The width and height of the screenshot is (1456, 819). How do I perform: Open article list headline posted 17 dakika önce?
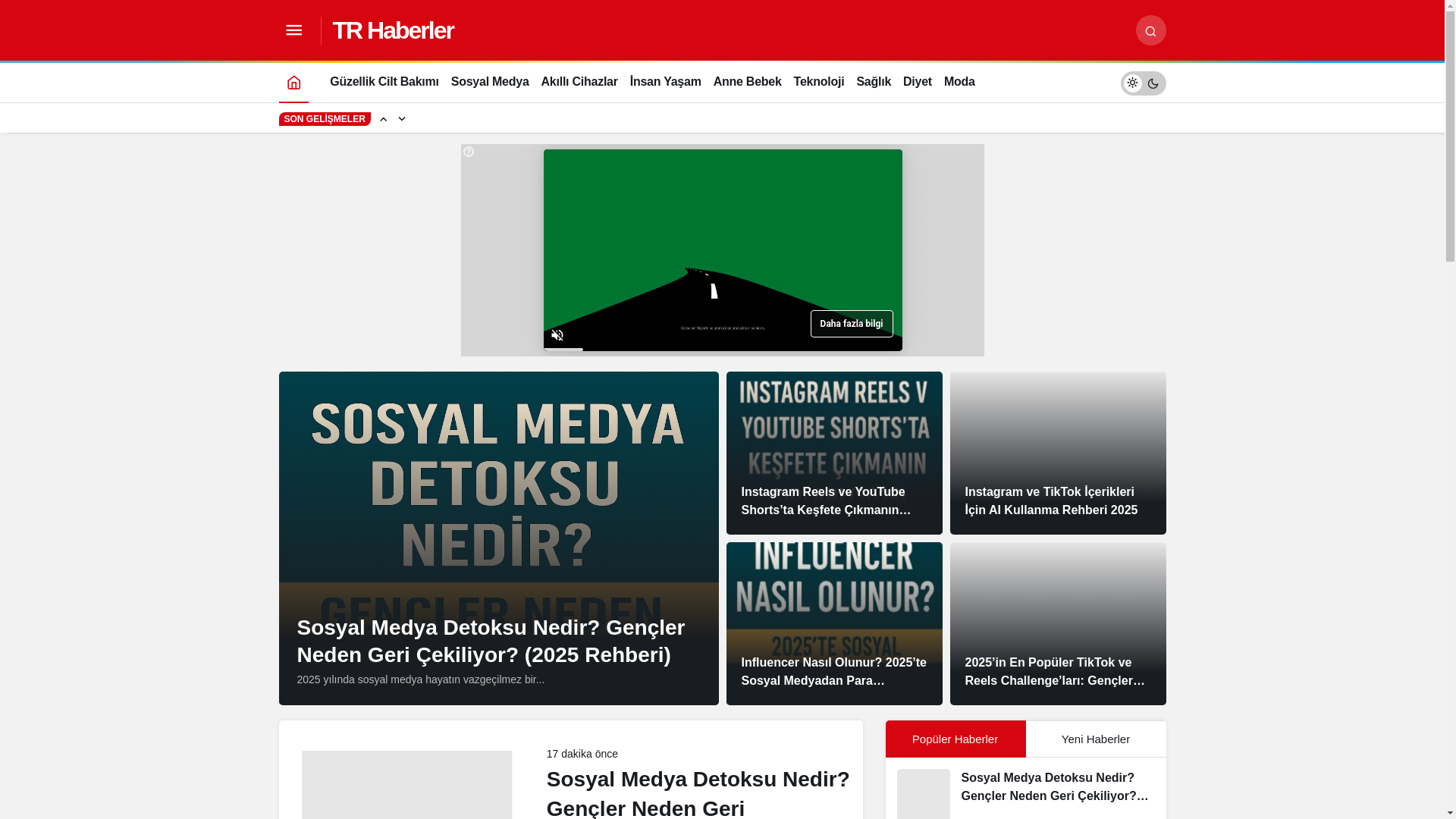pos(698,793)
